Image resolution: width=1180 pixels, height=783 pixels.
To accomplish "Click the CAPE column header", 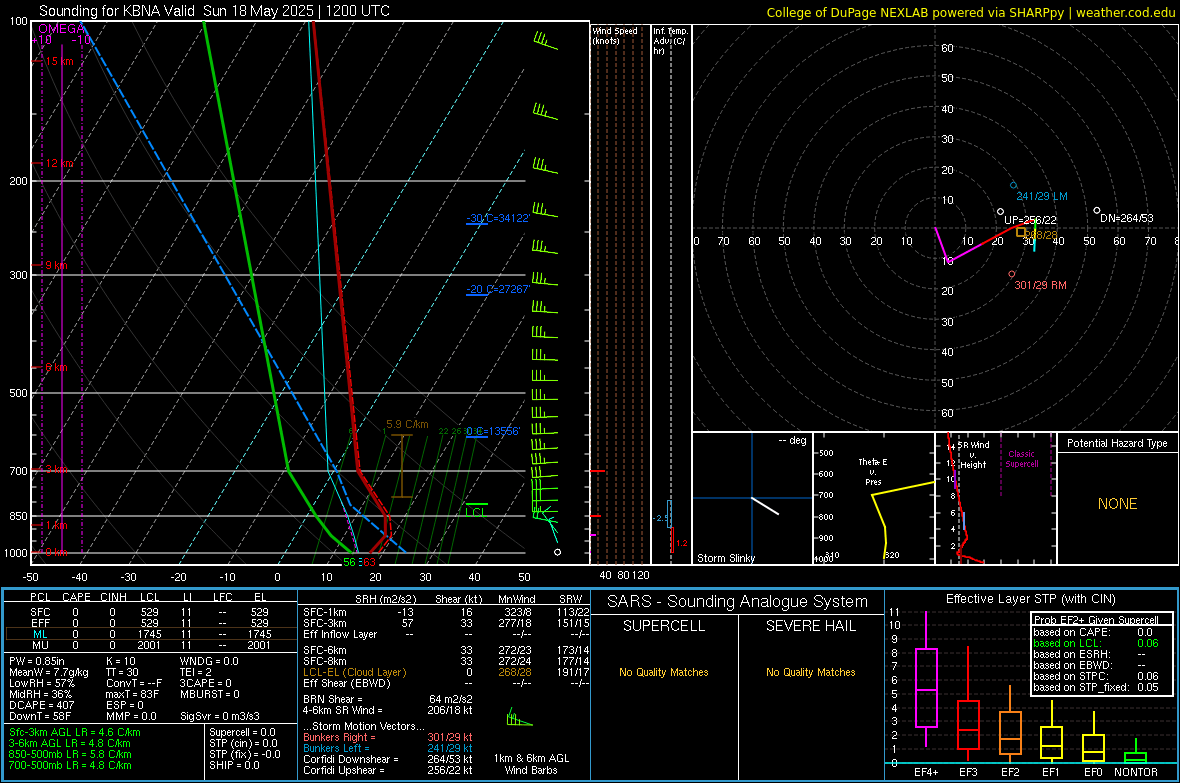I will [76, 597].
